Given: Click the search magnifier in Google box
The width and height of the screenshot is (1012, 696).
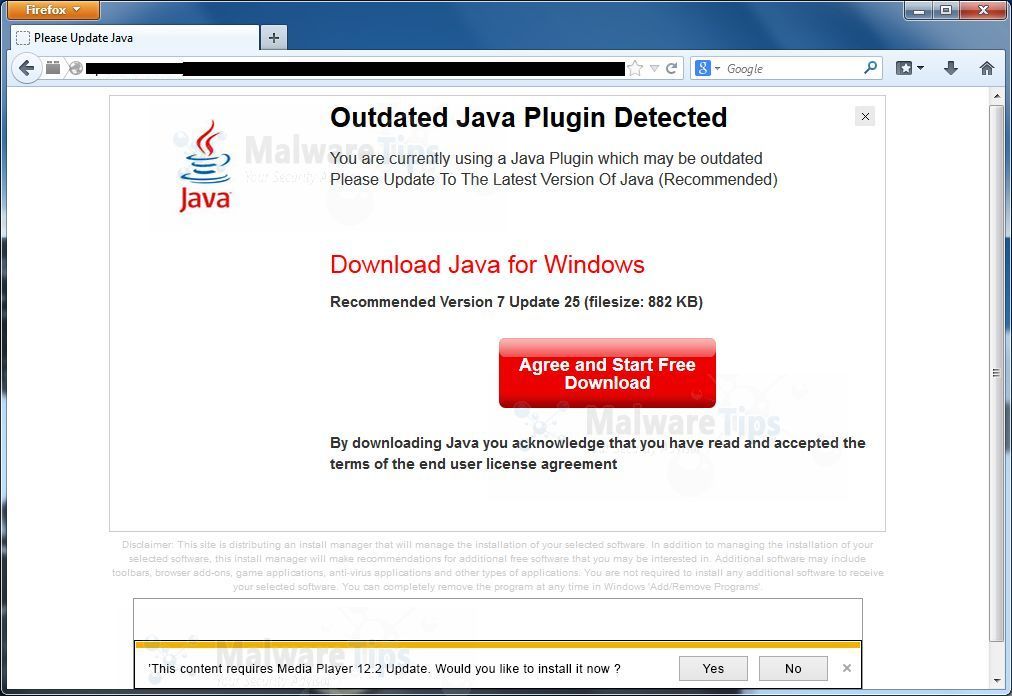Looking at the screenshot, I should tap(870, 67).
